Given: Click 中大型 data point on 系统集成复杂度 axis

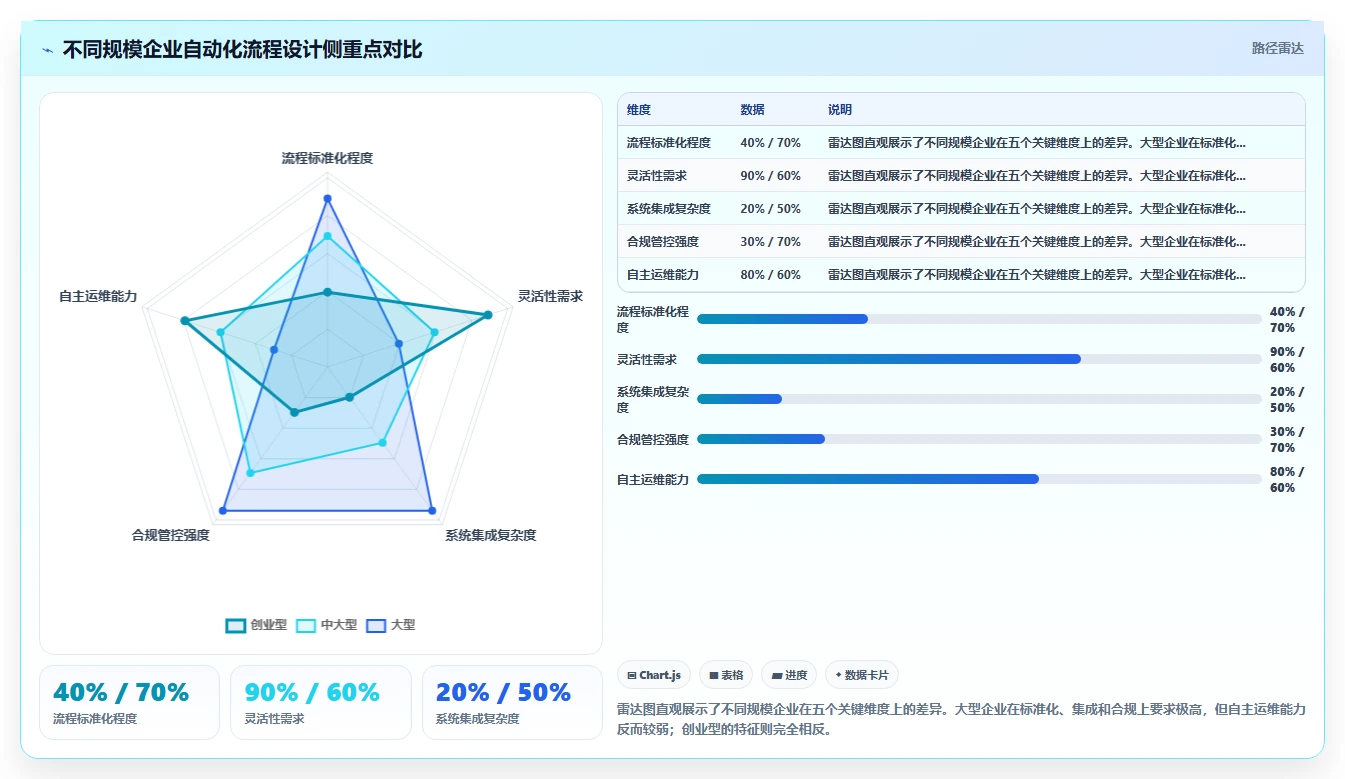Looking at the screenshot, I should pyautogui.click(x=382, y=442).
